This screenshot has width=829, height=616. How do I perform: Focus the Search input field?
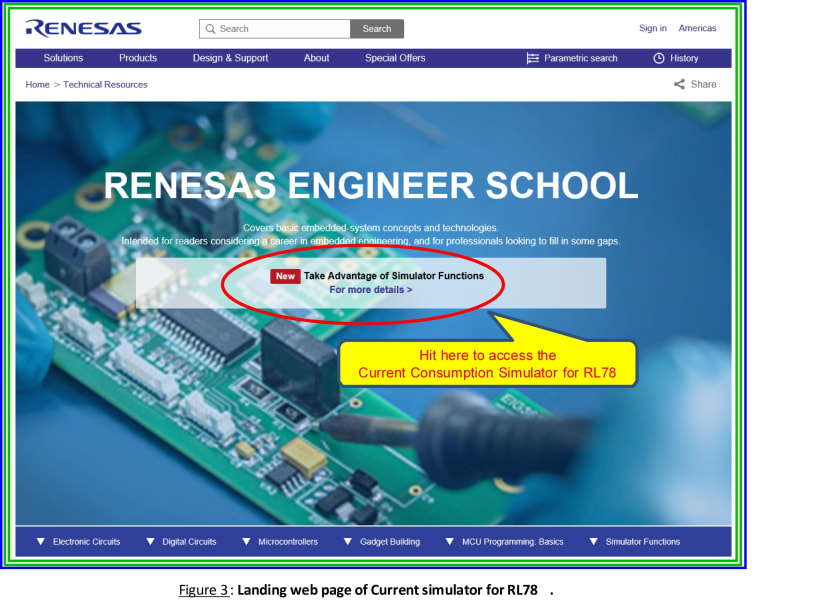(275, 29)
